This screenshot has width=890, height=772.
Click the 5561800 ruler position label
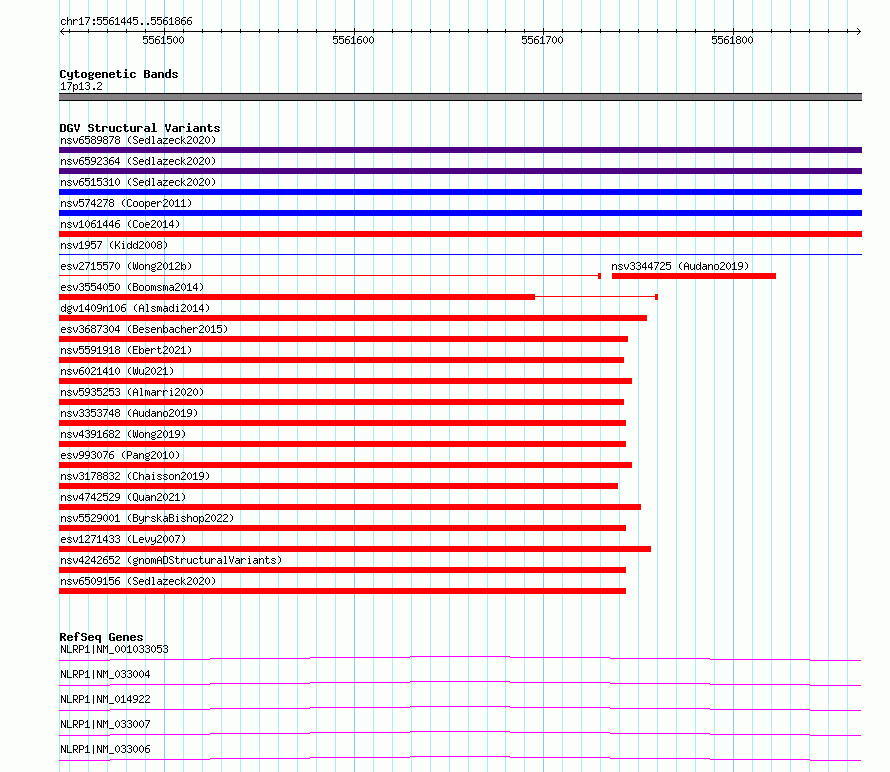click(732, 40)
